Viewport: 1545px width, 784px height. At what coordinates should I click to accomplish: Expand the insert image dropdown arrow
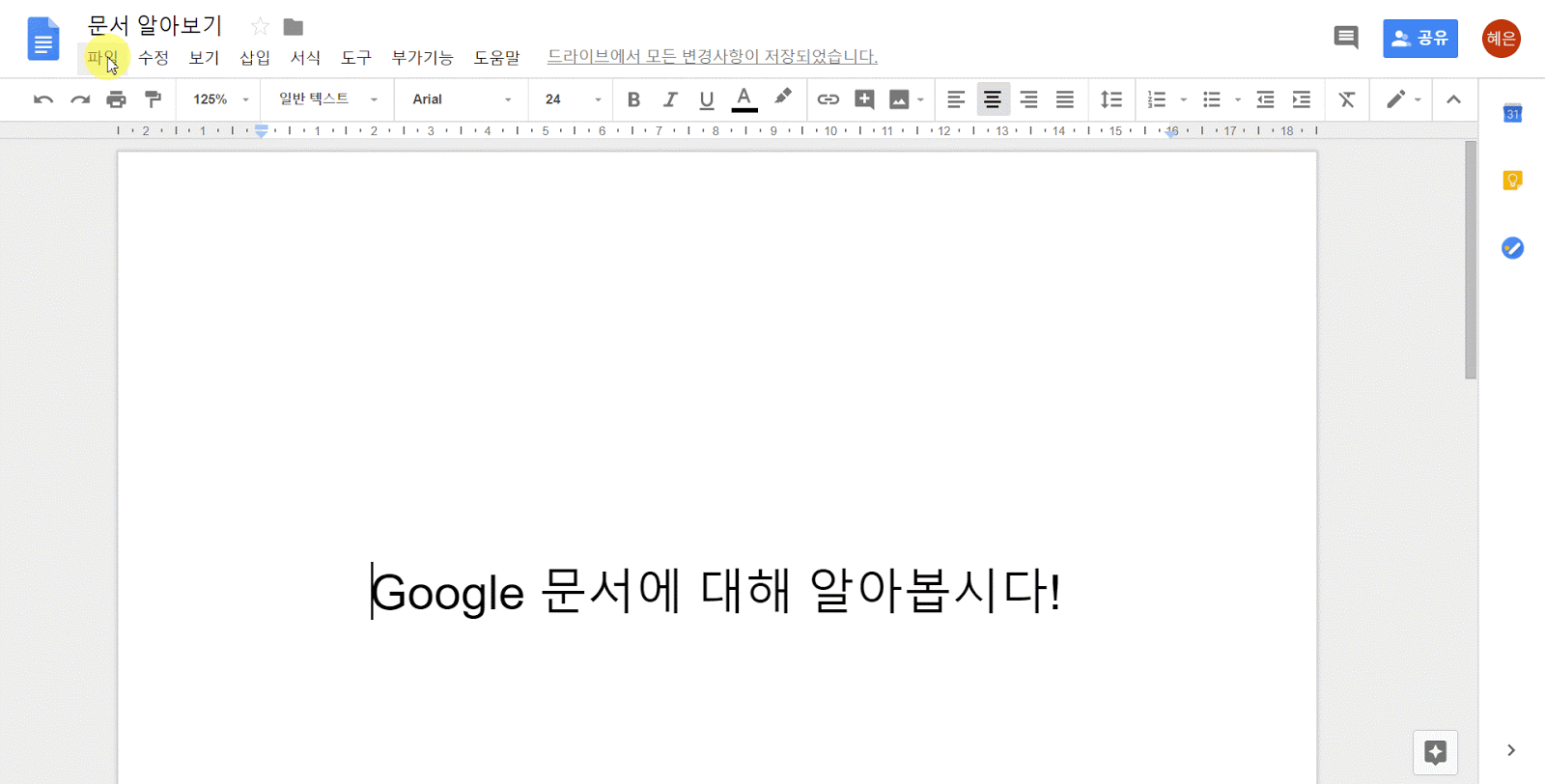920,99
